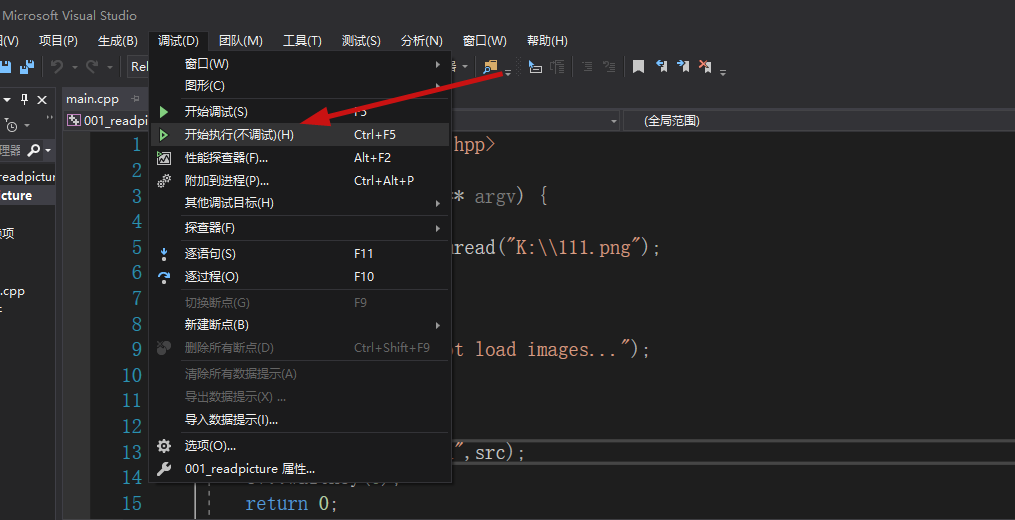Click the 调试(D) menu header
1015x520 pixels.
[x=178, y=41]
